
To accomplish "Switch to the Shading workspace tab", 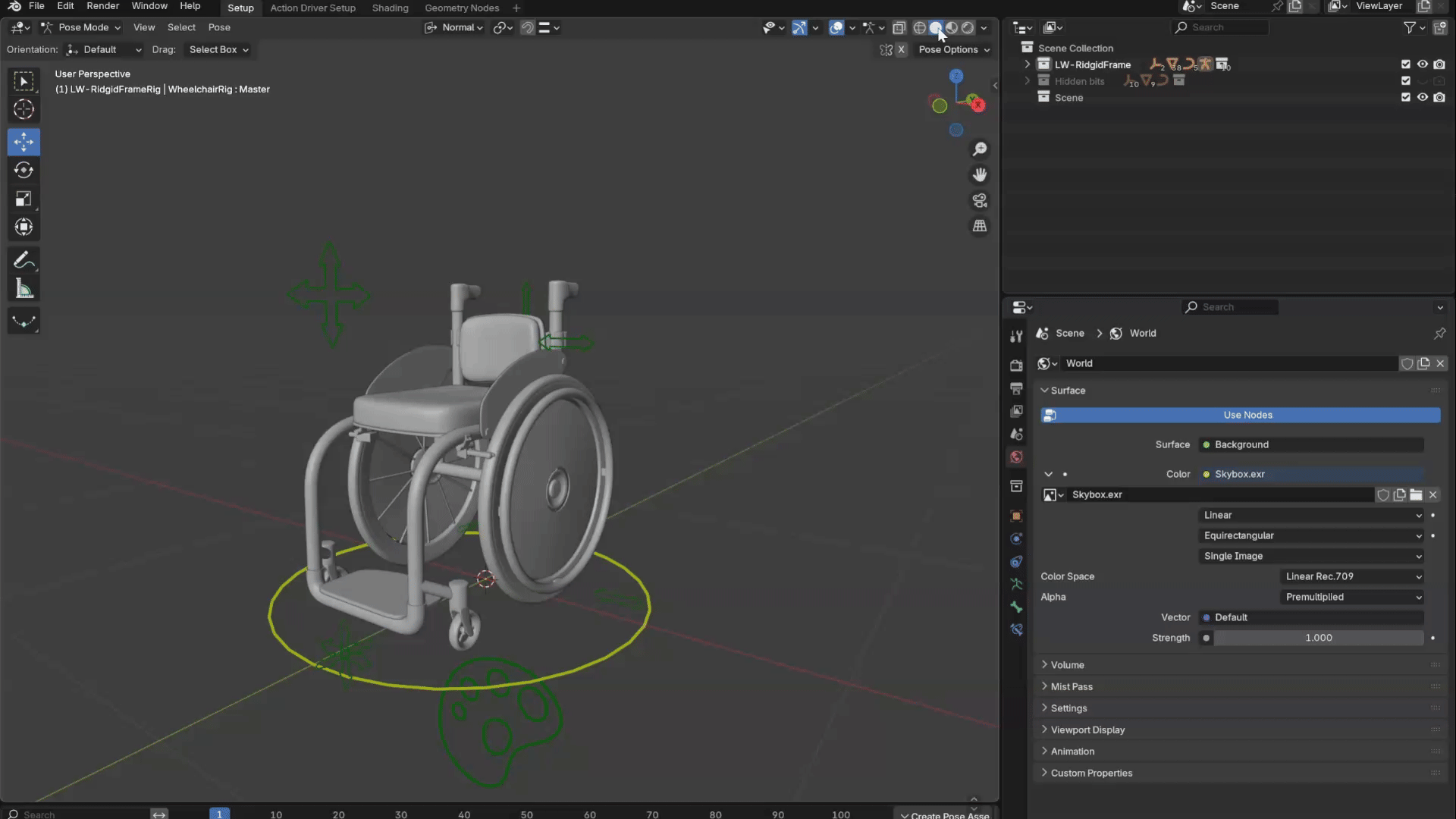I will (390, 8).
